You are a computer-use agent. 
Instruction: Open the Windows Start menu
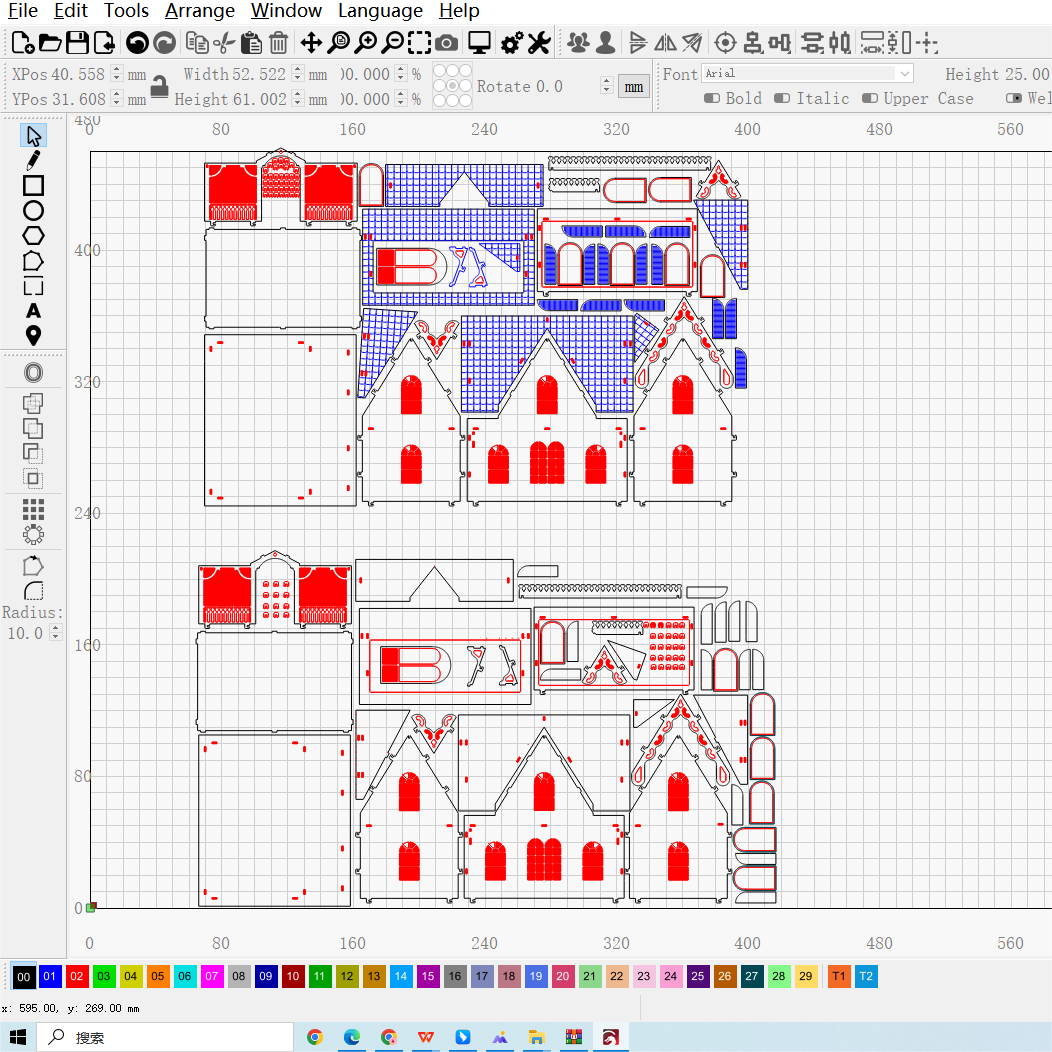pyautogui.click(x=18, y=1037)
